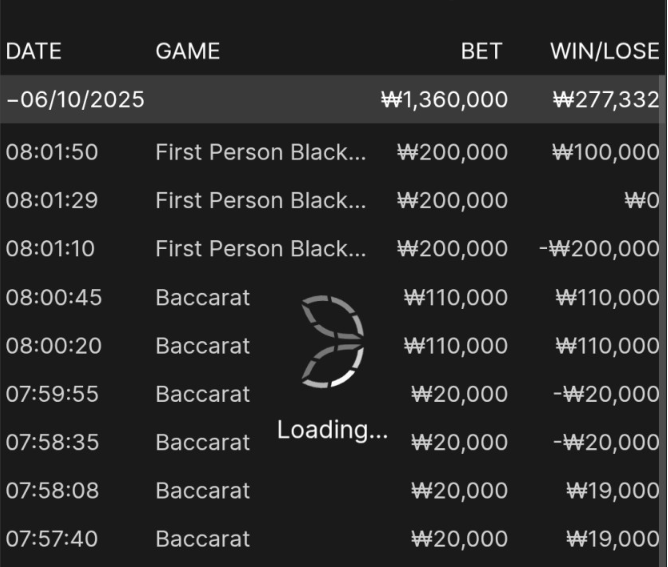Viewport: 668px width, 567px height.
Task: Select the 07:57:40 Baccarat row
Action: (203, 539)
